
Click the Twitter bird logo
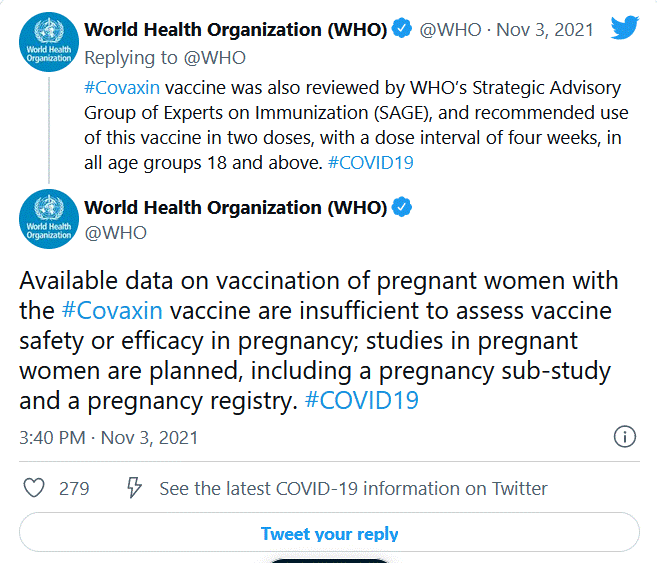click(x=625, y=27)
